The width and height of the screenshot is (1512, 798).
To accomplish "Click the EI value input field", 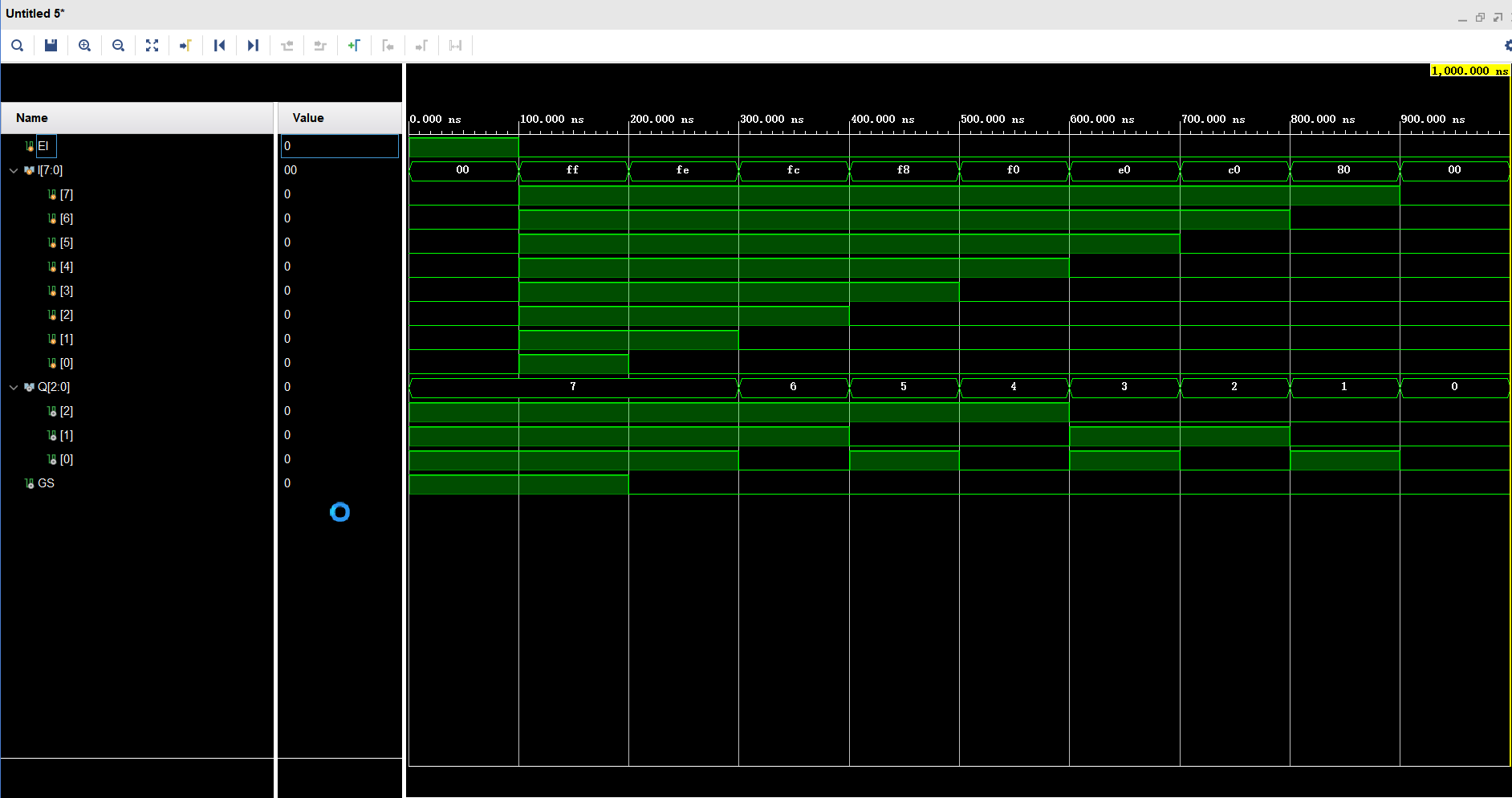I will 339,145.
